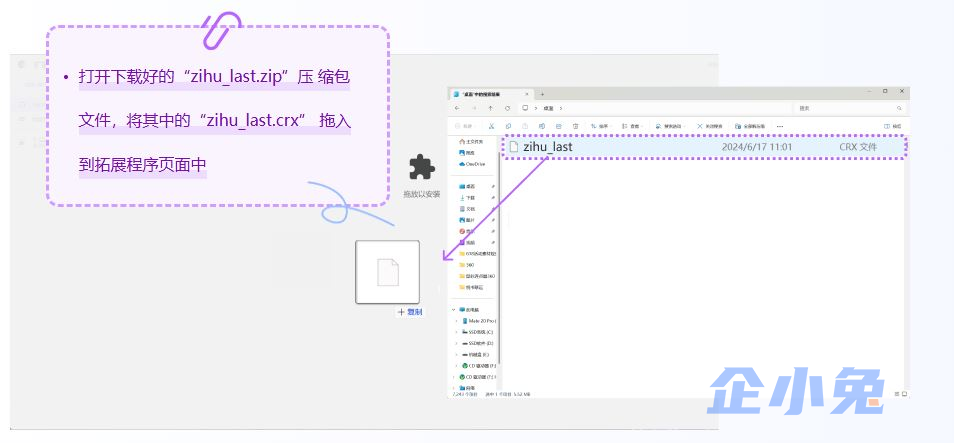Click the delete trash icon in toolbar
Image resolution: width=954 pixels, height=443 pixels.
(576, 126)
